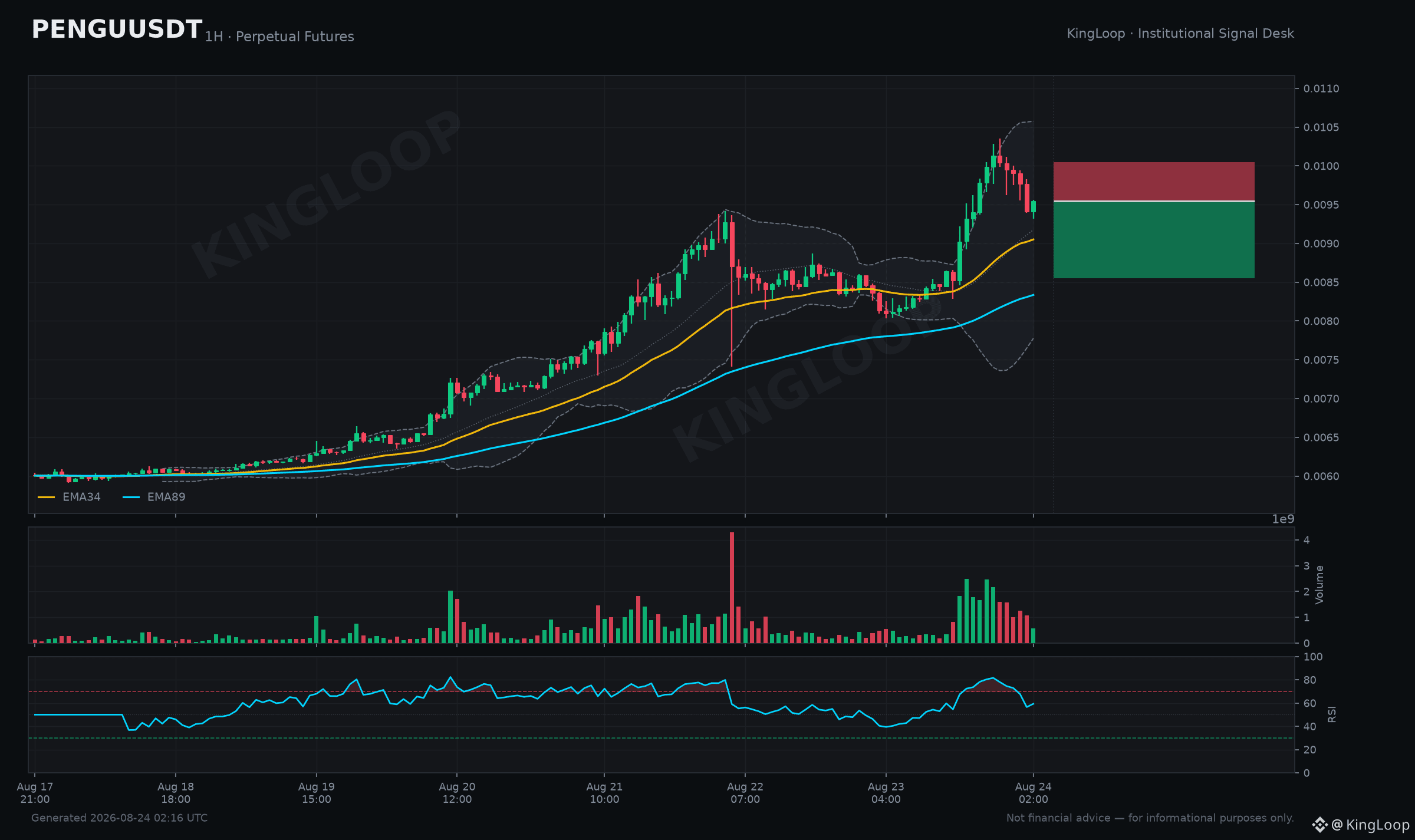Image resolution: width=1415 pixels, height=840 pixels.
Task: Click the "Aug 20 12:00" time label
Action: tap(457, 793)
